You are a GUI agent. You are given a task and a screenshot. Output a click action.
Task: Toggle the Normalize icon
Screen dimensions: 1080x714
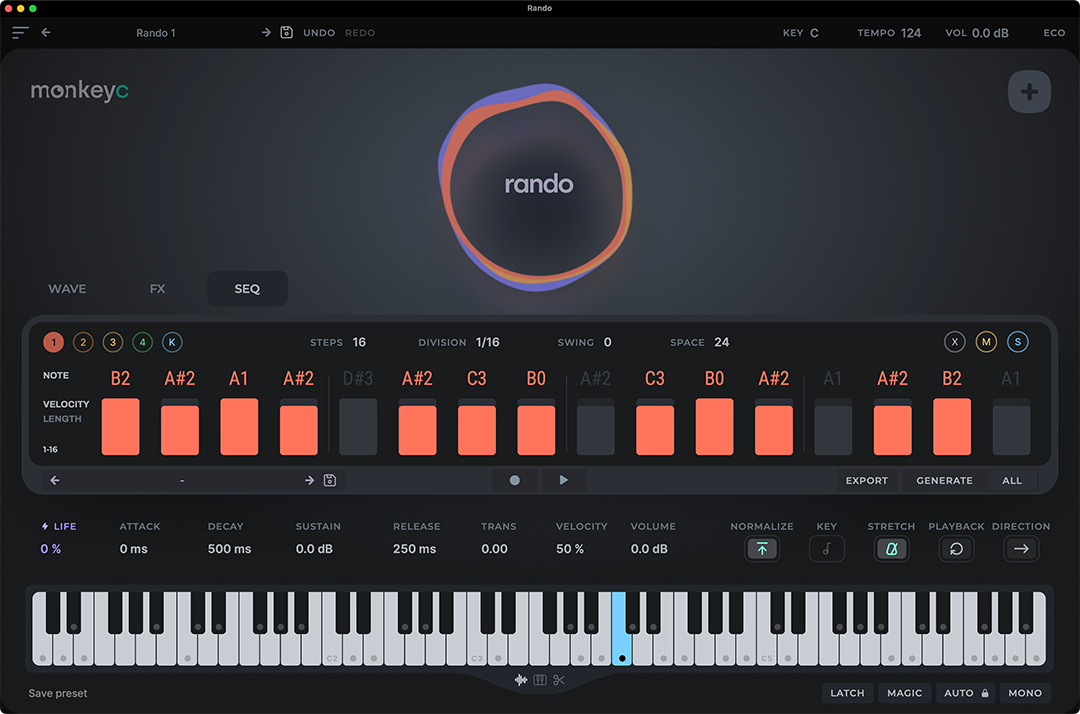coord(762,549)
